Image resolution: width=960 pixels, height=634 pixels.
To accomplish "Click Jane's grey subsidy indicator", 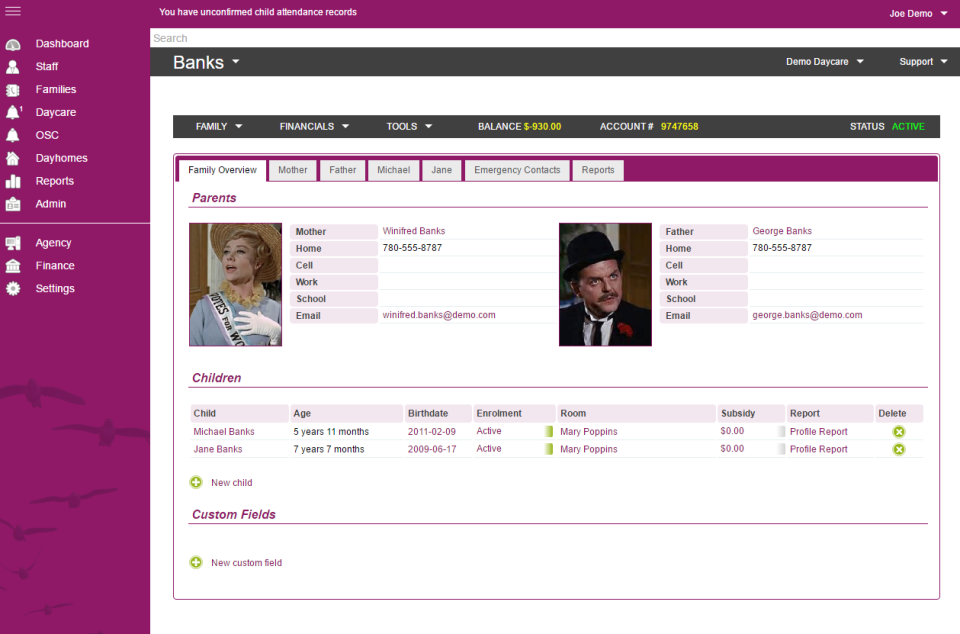I will click(x=781, y=449).
